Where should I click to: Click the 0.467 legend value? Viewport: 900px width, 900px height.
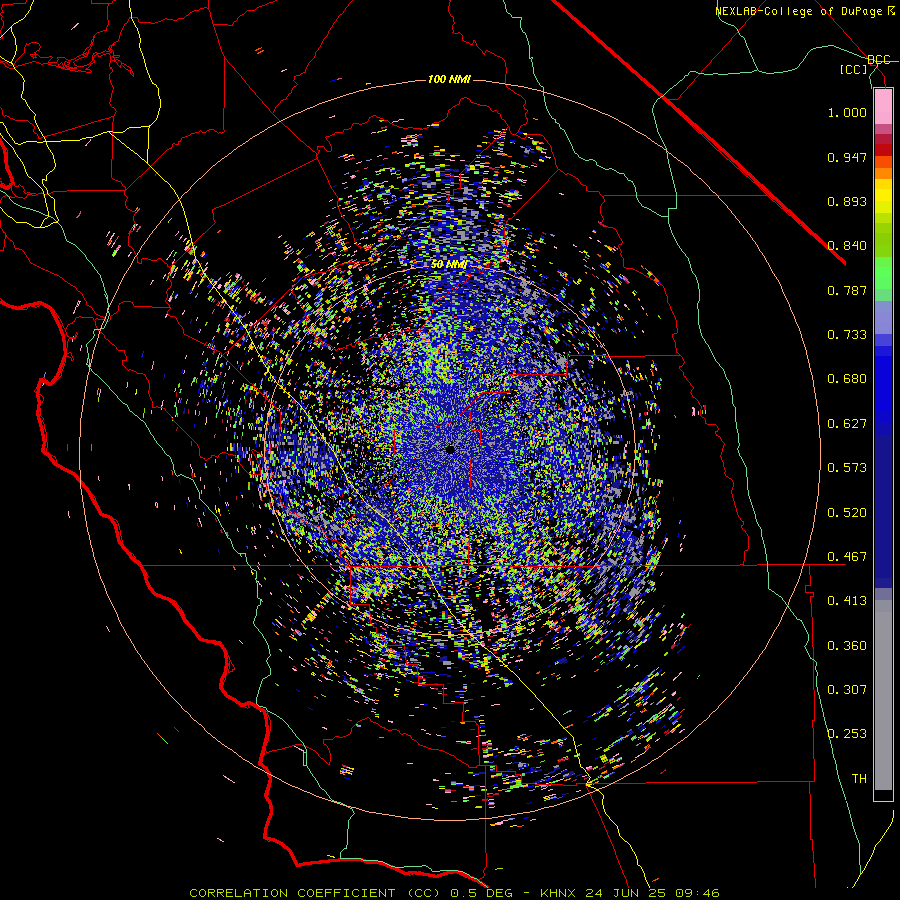coord(847,557)
